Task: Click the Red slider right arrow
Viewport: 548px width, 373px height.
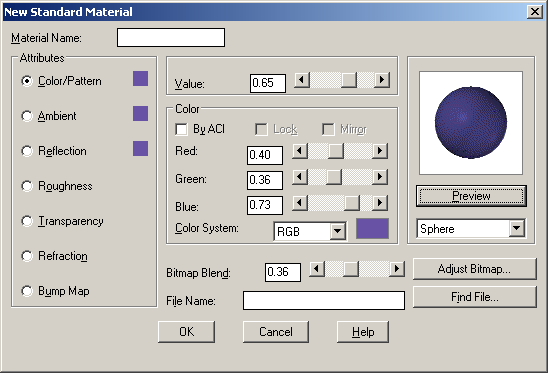Action: [380, 151]
